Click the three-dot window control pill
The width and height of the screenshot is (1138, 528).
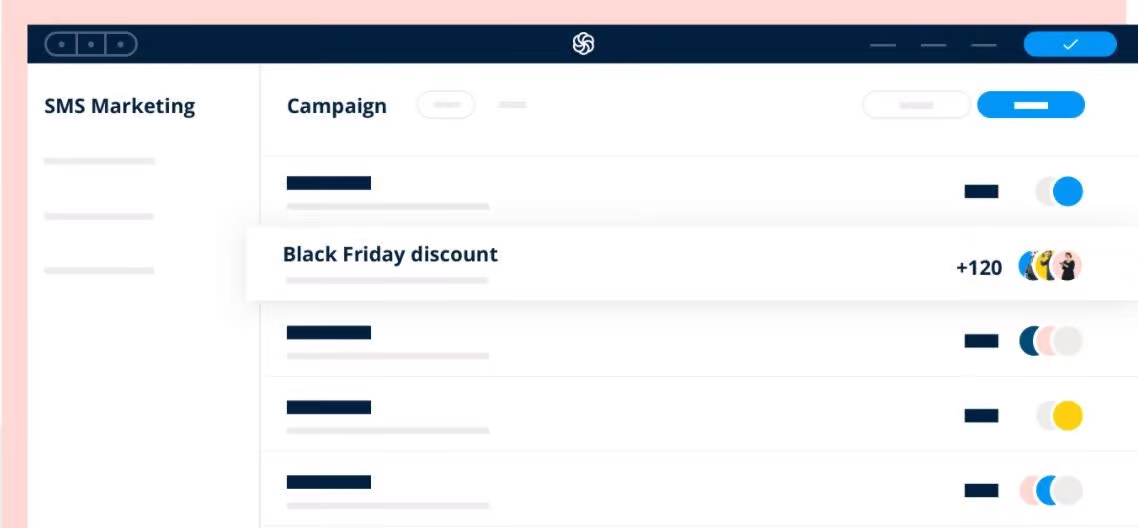tap(91, 44)
